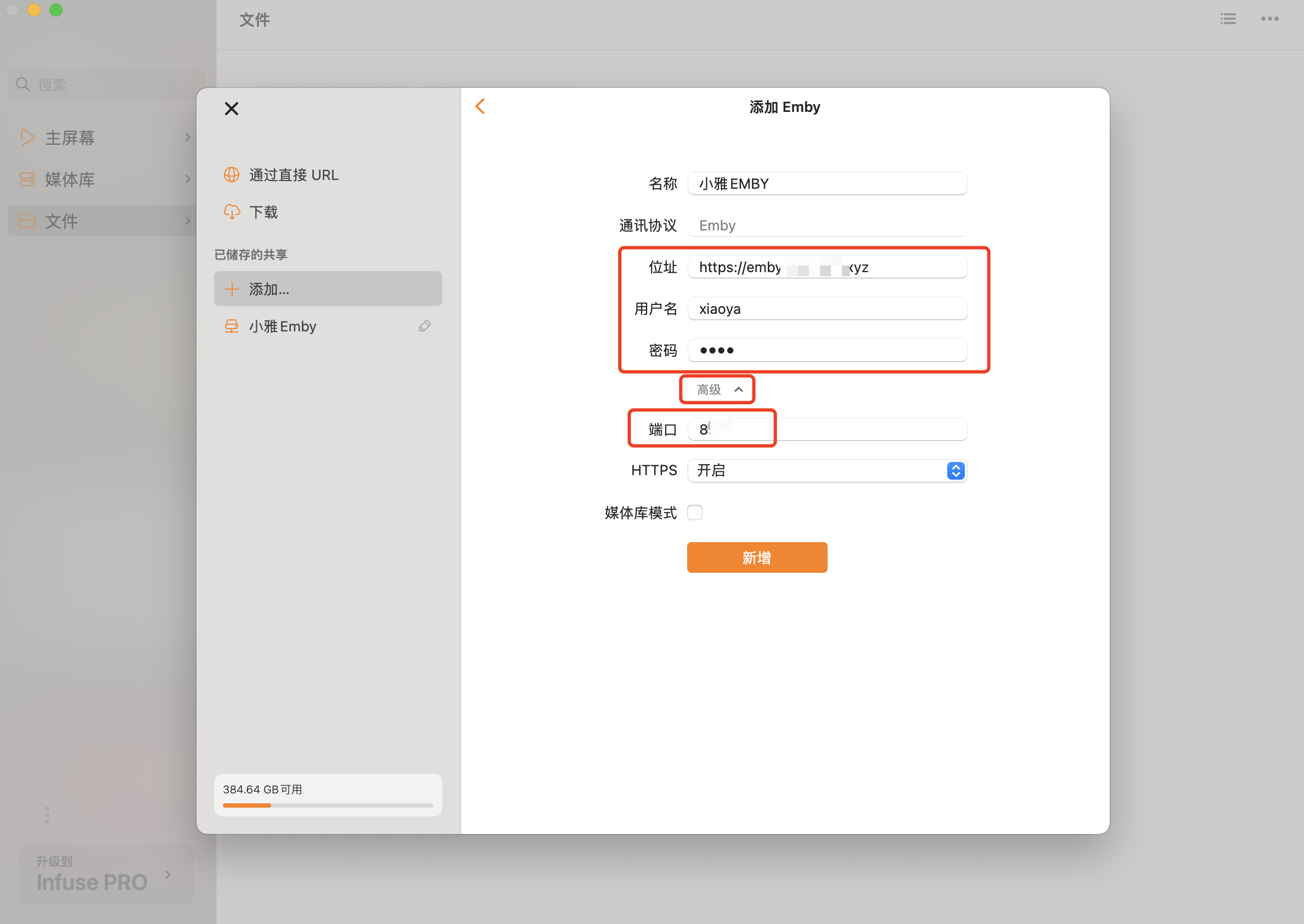Click the 搜索 search box

click(106, 85)
